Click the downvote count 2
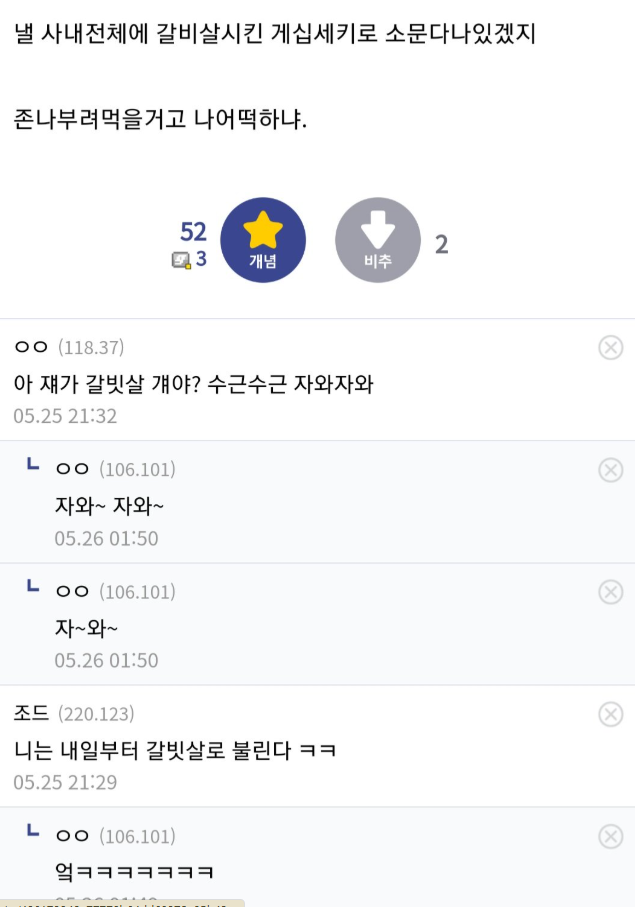 [442, 244]
